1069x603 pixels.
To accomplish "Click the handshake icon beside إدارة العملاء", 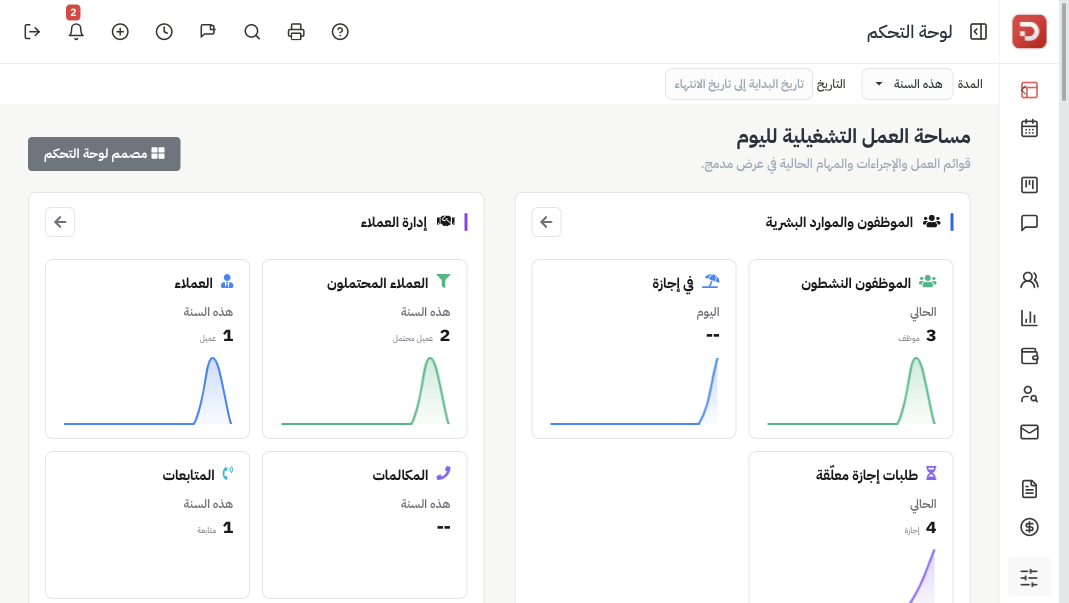I will coord(445,221).
